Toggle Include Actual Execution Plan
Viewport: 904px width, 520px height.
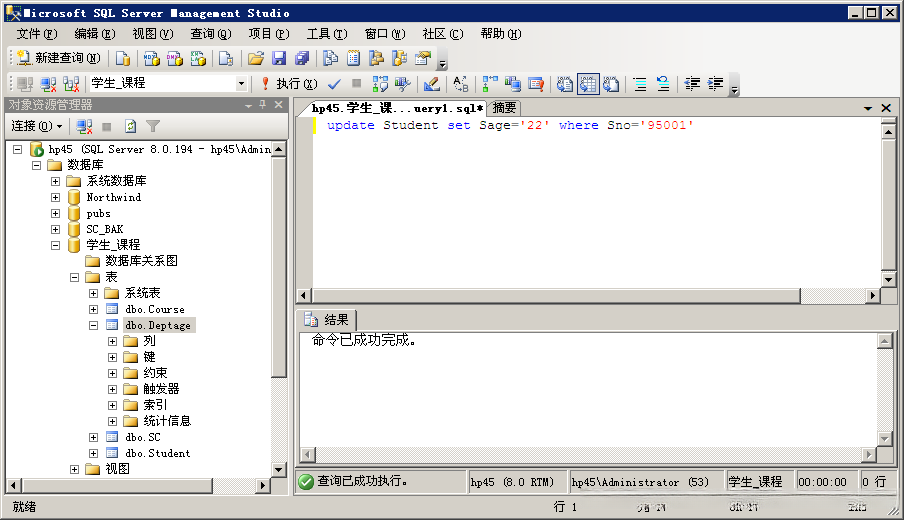489,84
